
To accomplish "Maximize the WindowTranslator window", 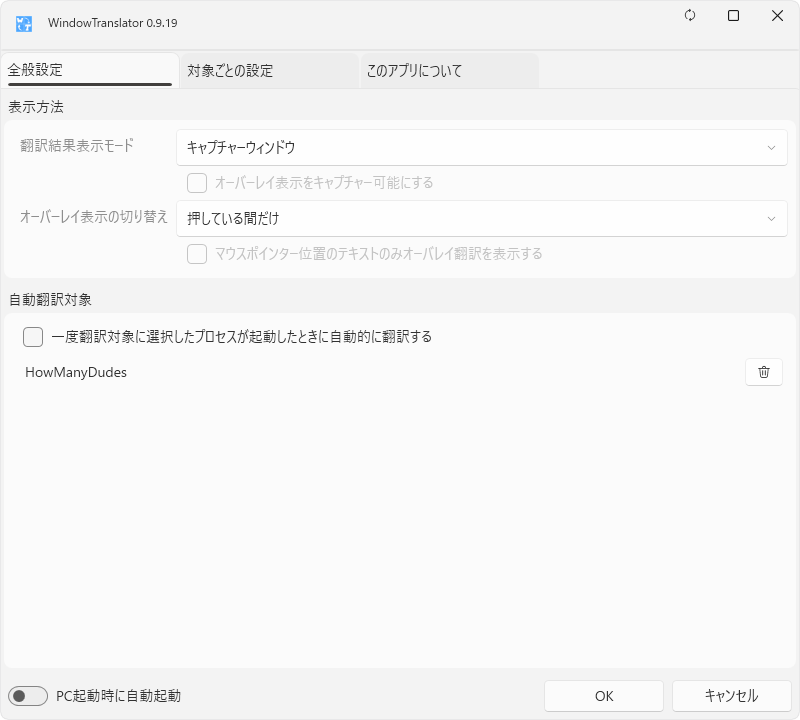I will 733,16.
